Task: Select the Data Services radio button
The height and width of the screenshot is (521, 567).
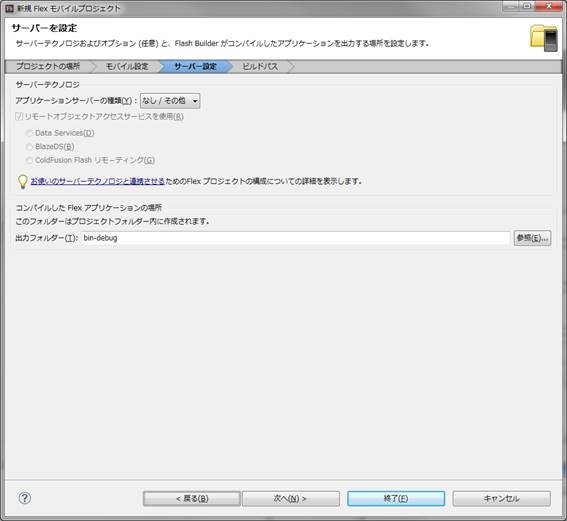Action: (x=30, y=133)
